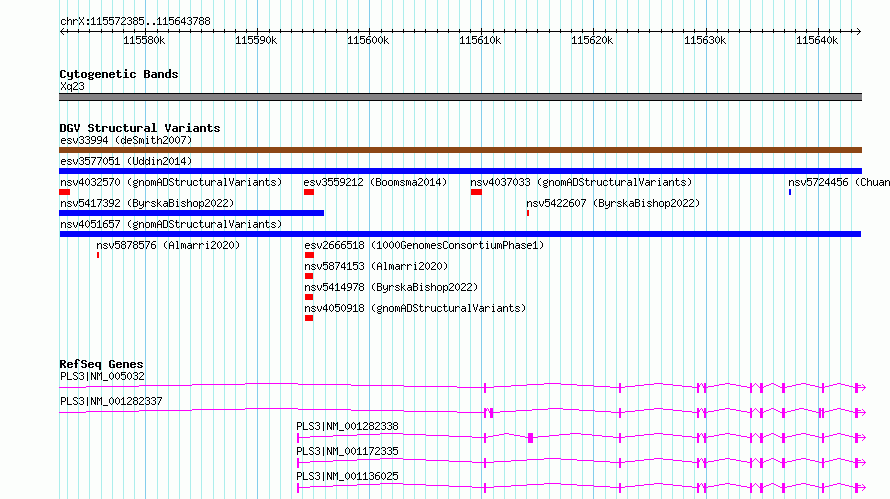Click the nsv4050918 gnomAD variant label
Screen dimensions: 890x499
415,308
